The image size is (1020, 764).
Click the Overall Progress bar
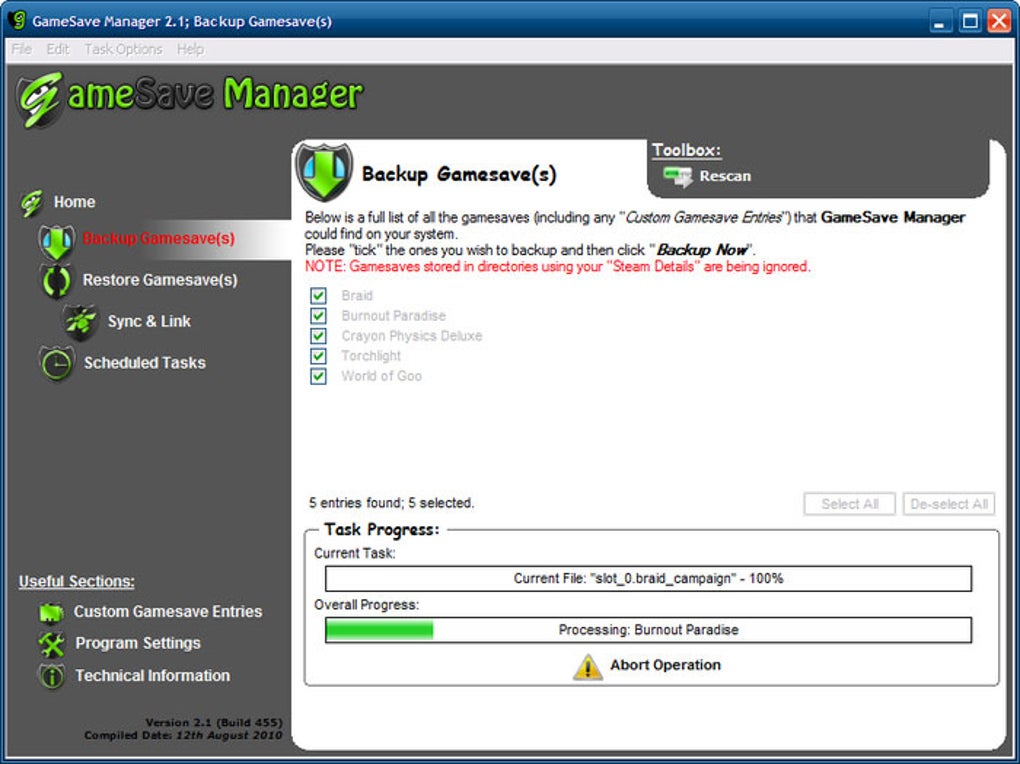tap(647, 629)
